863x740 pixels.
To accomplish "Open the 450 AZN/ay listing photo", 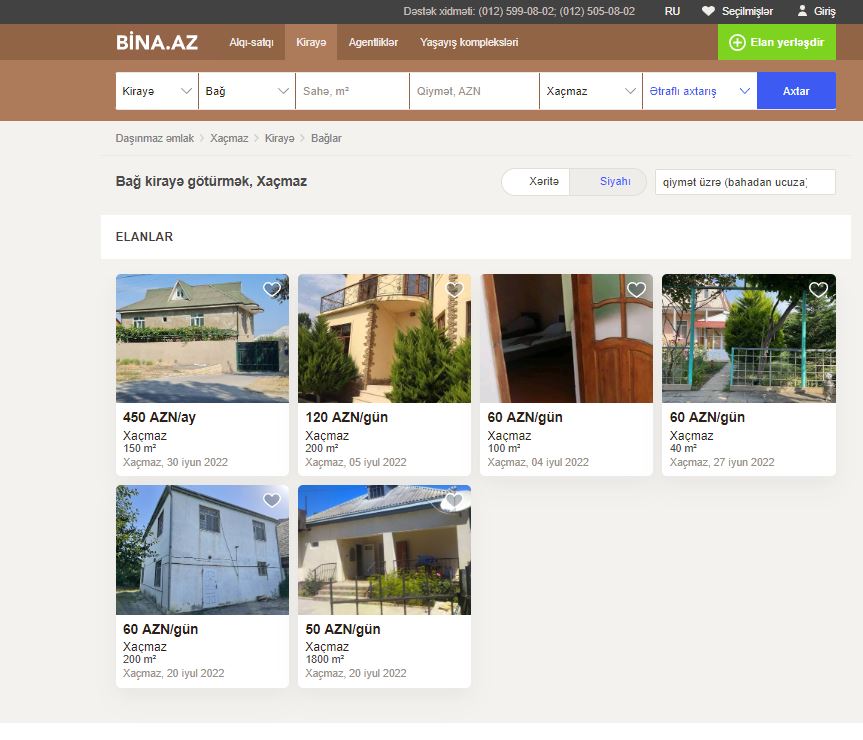I will point(202,338).
